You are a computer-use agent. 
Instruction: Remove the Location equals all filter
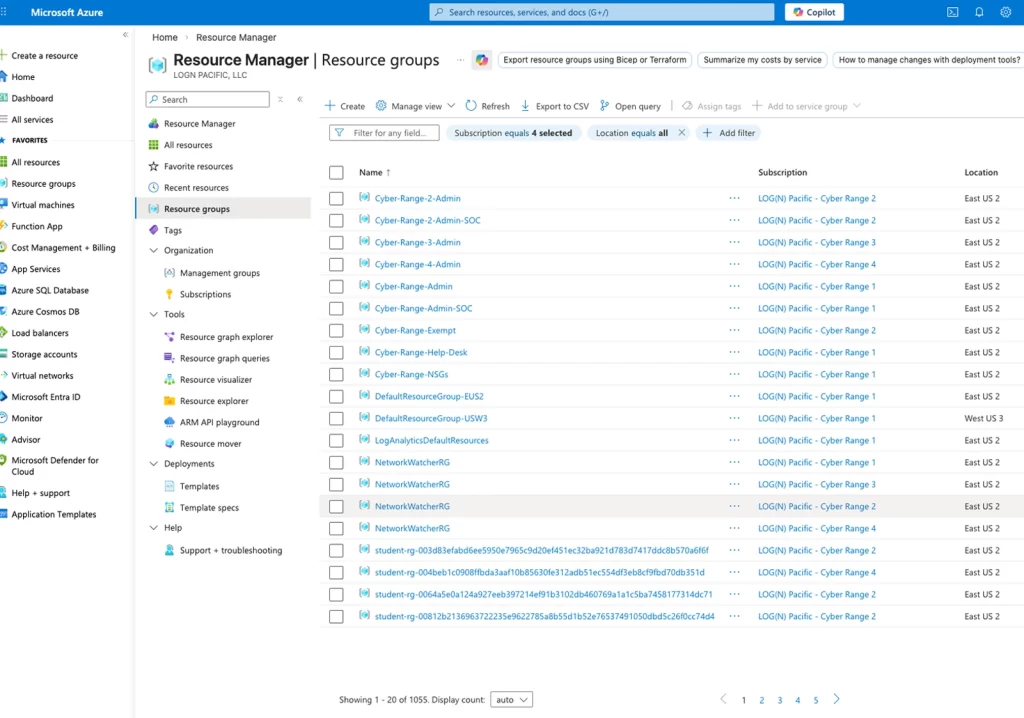[x=682, y=133]
